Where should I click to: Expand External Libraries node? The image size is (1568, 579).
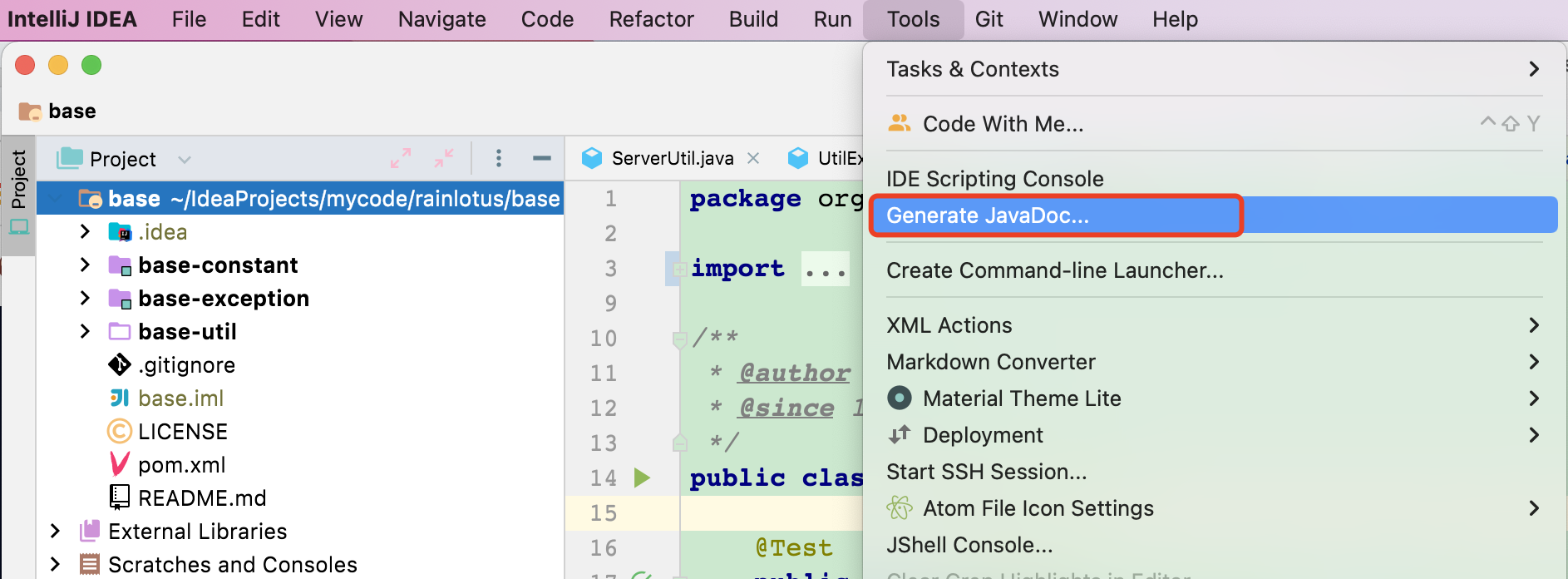point(55,531)
